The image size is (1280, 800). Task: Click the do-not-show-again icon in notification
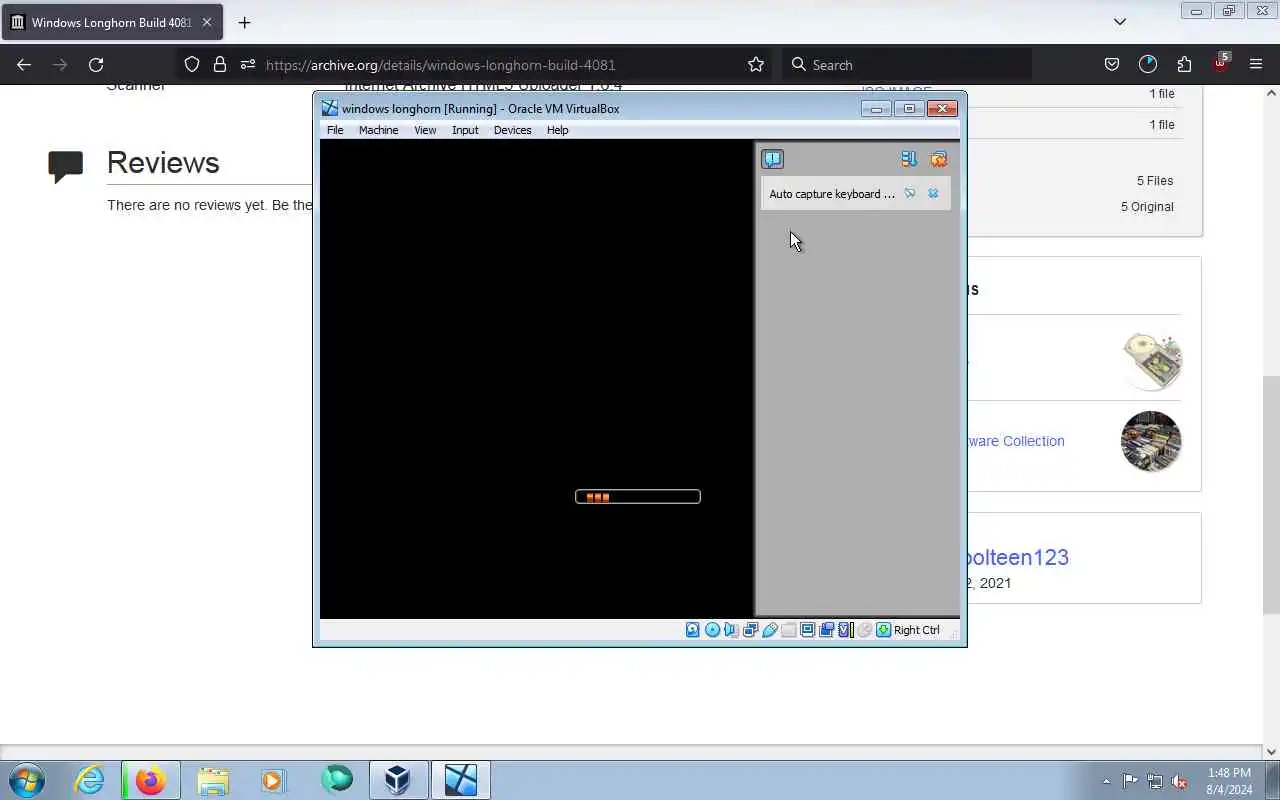909,194
